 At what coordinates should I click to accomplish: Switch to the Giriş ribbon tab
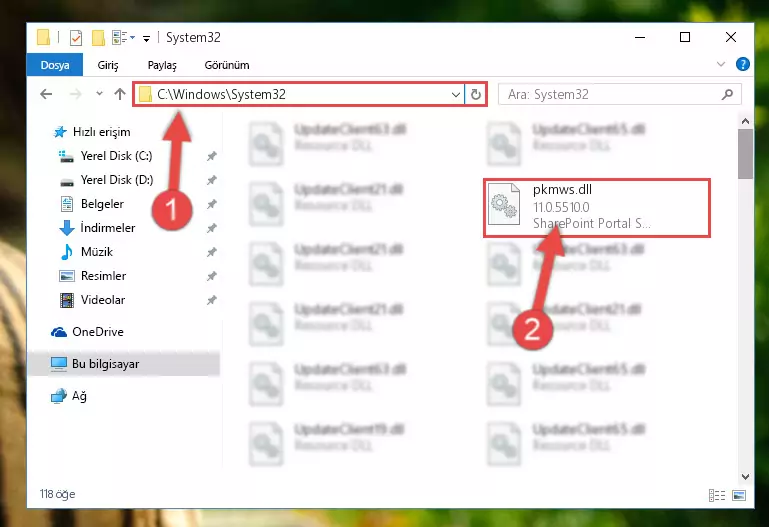pos(108,65)
